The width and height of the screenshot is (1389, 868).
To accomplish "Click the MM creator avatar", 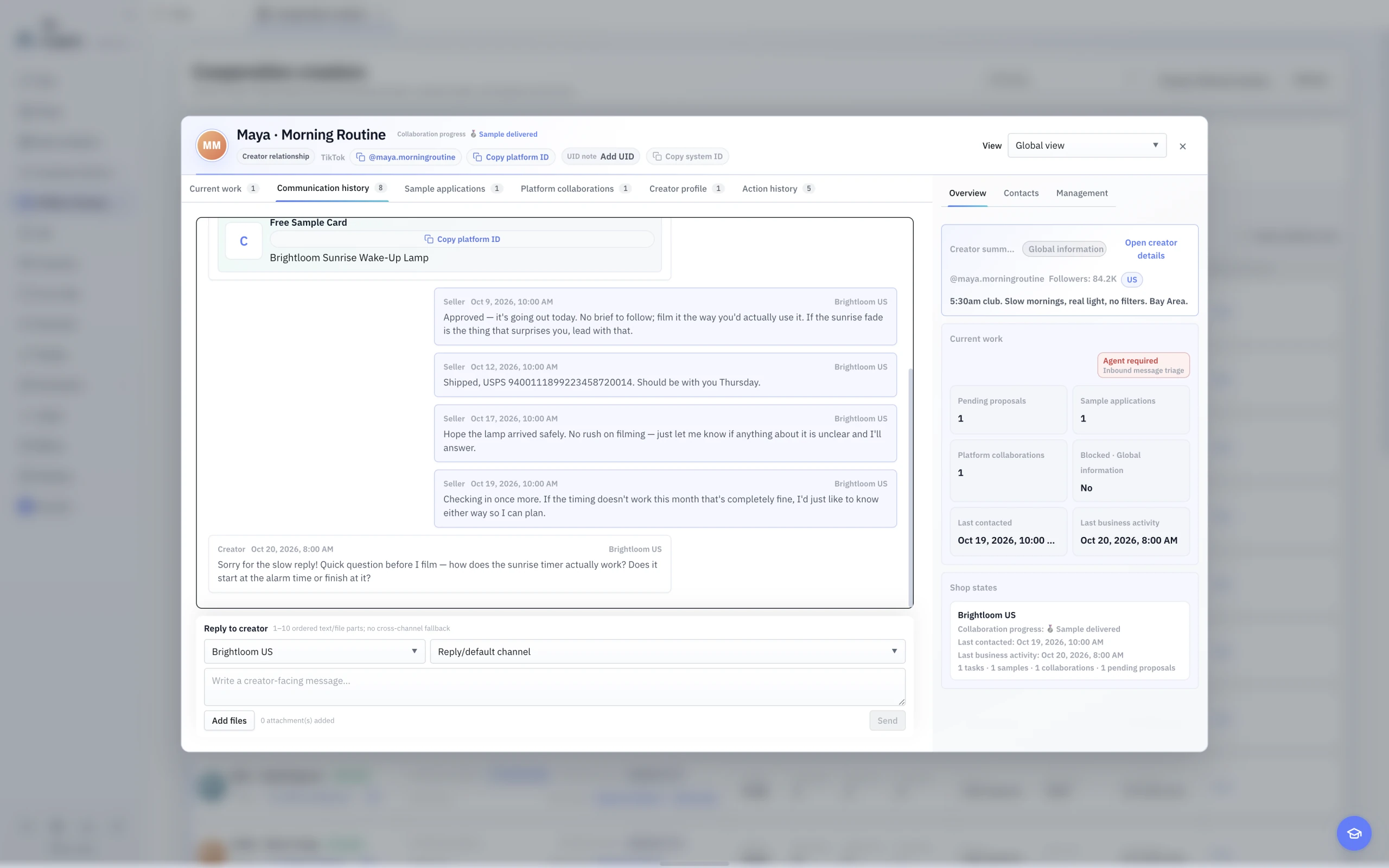I will click(211, 145).
